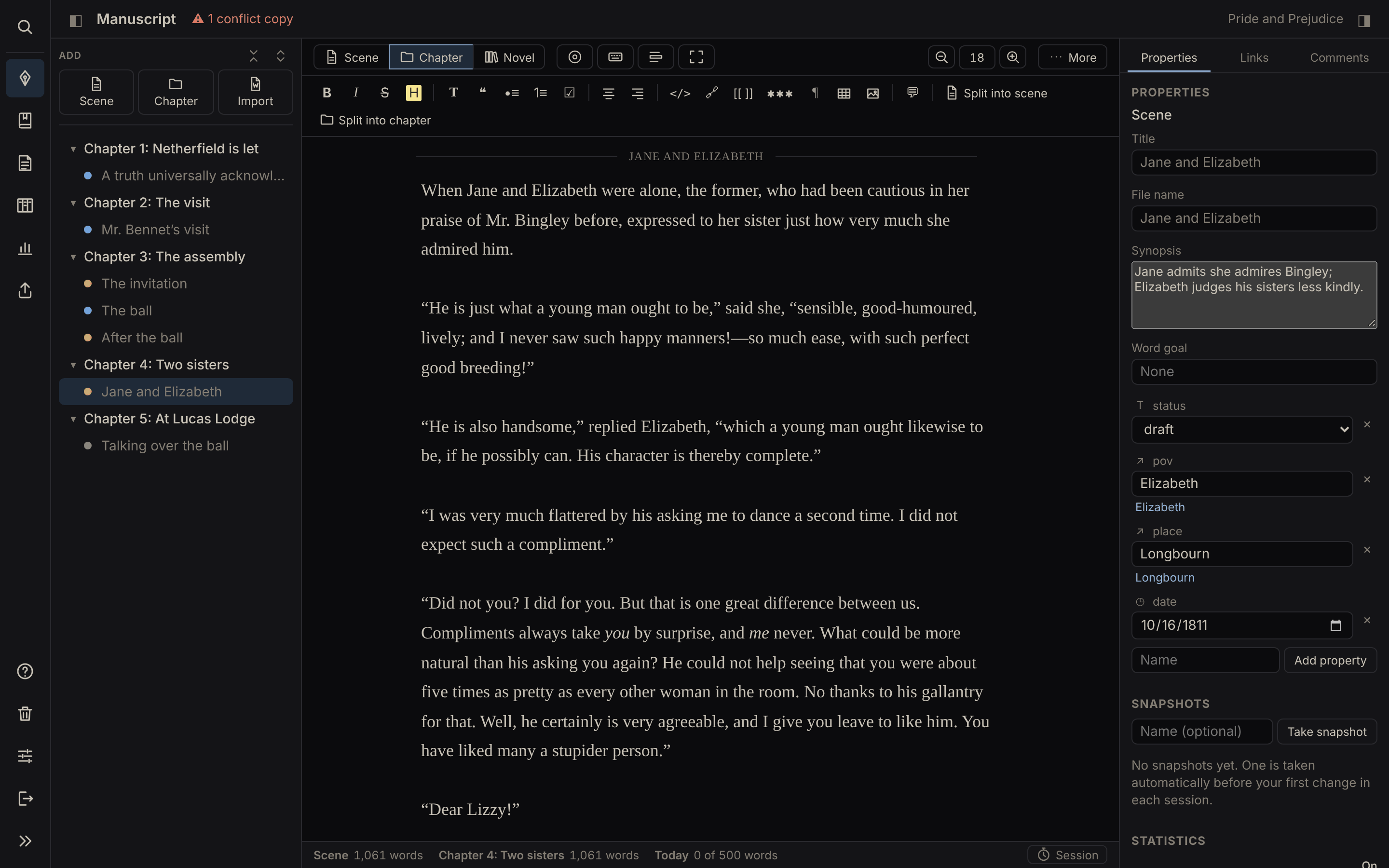The height and width of the screenshot is (868, 1389).
Task: Insert a table
Action: tap(844, 93)
